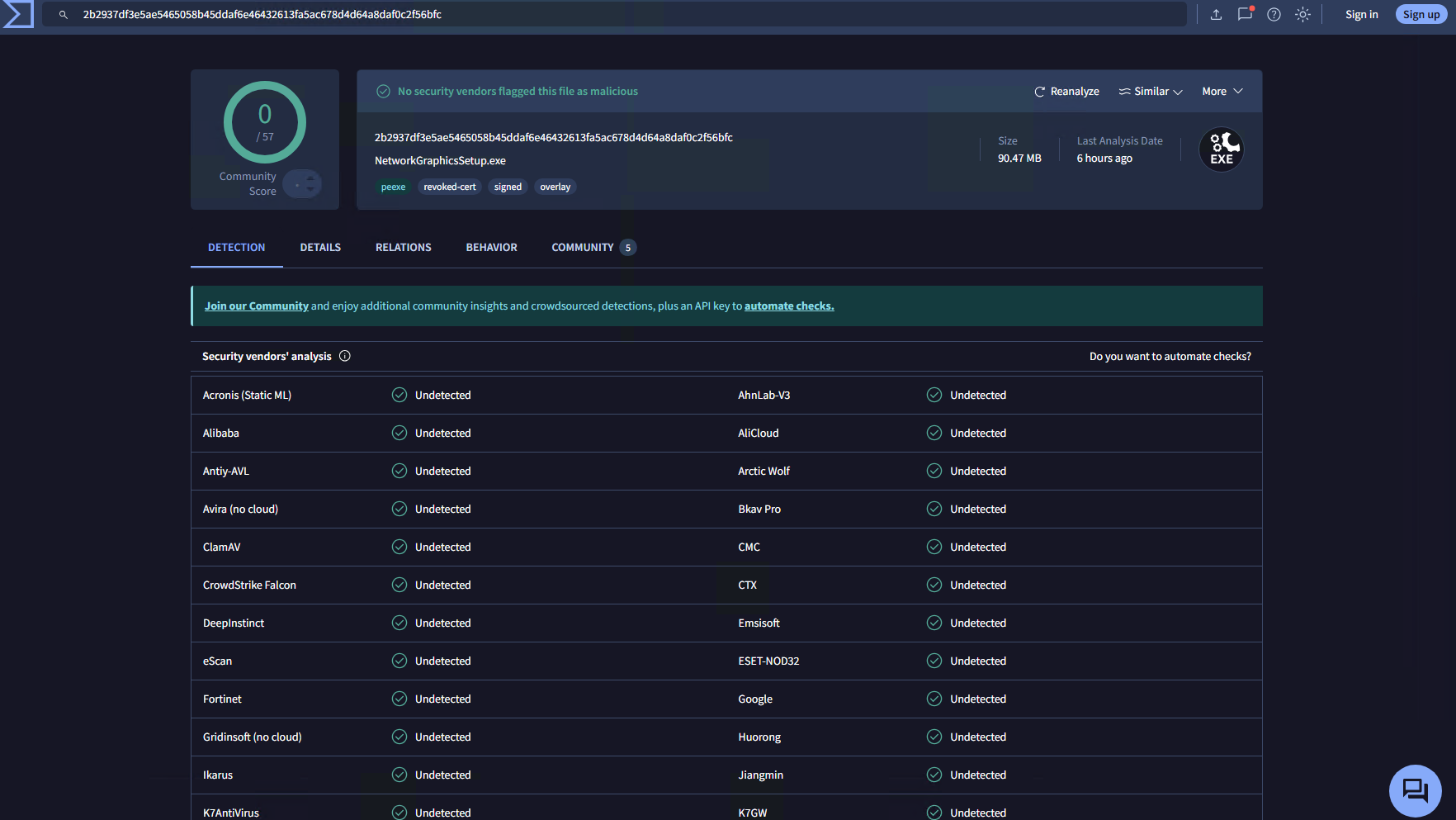Image resolution: width=1456 pixels, height=820 pixels.
Task: Click the Undetected result text for Huorong
Action: [978, 737]
